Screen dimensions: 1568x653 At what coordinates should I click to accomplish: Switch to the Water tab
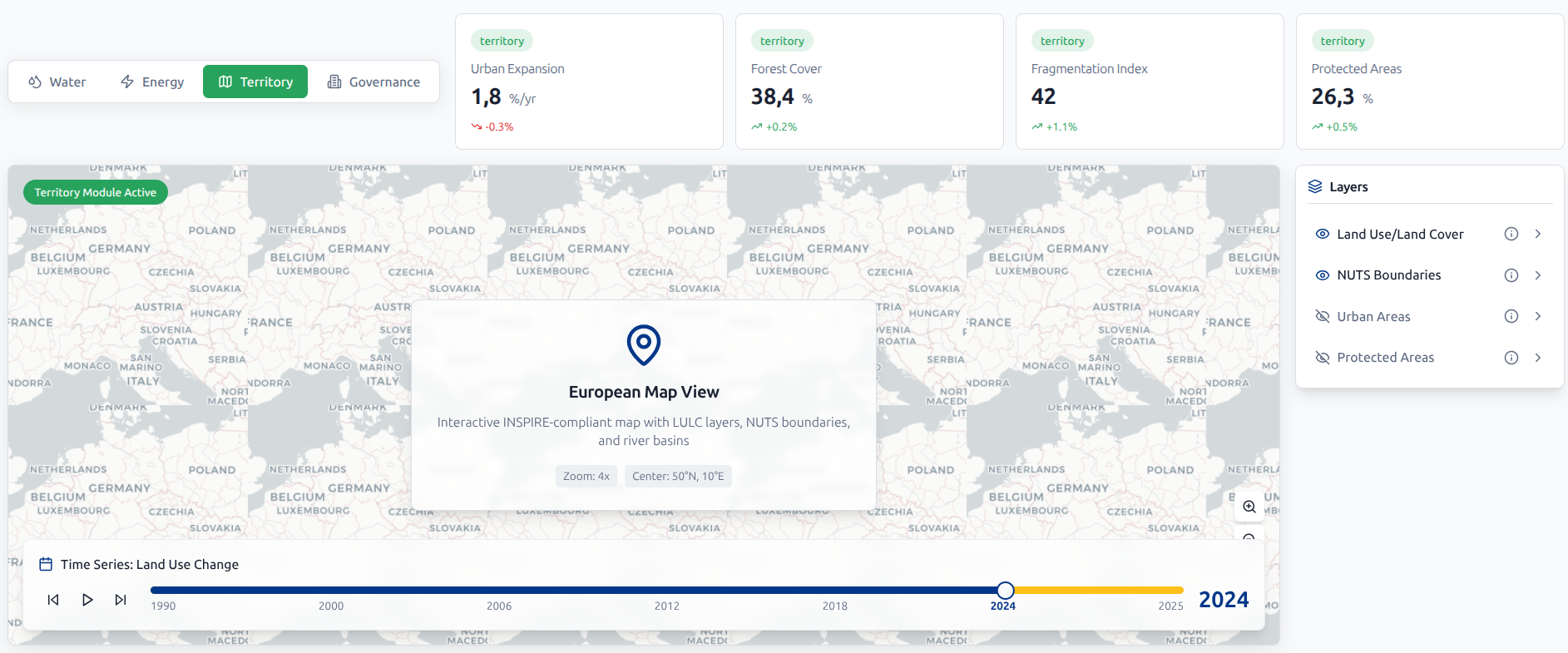pyautogui.click(x=57, y=82)
